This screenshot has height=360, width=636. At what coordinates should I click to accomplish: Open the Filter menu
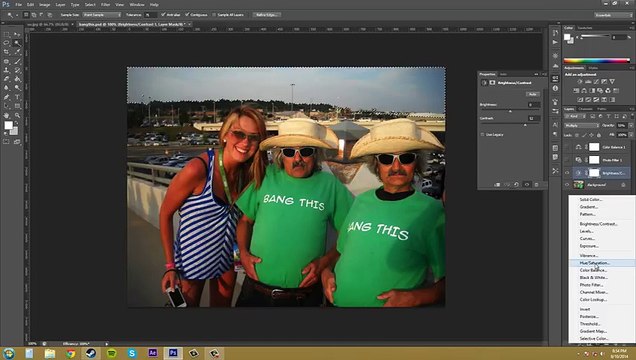(105, 4)
